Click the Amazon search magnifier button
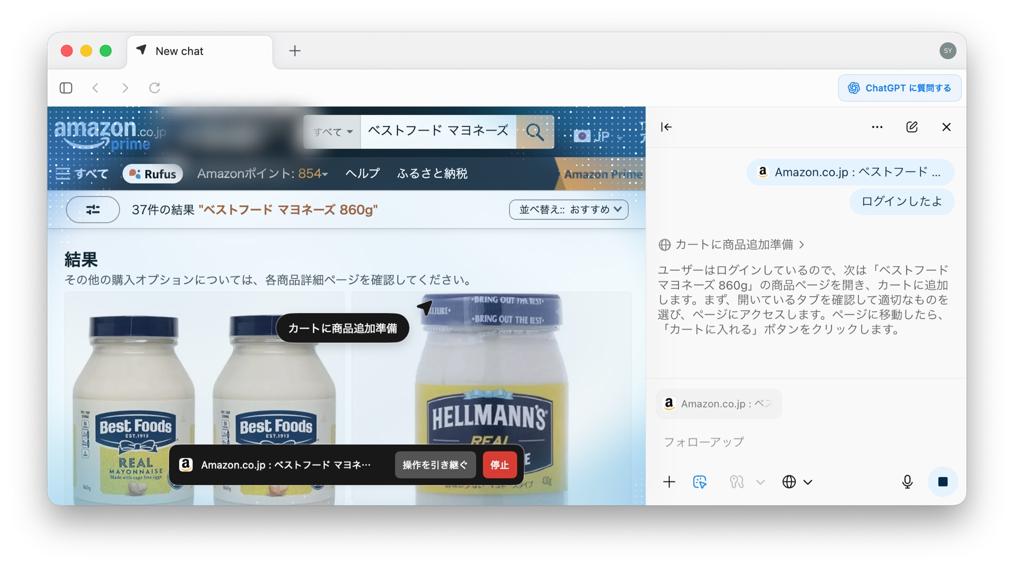 point(535,132)
